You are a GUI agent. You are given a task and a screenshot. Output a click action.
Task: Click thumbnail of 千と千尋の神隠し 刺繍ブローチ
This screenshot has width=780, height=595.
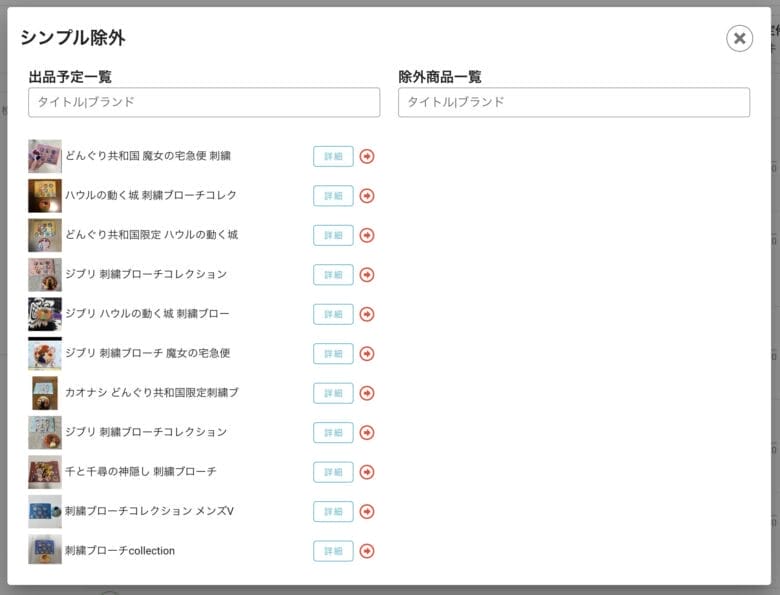pyautogui.click(x=45, y=472)
